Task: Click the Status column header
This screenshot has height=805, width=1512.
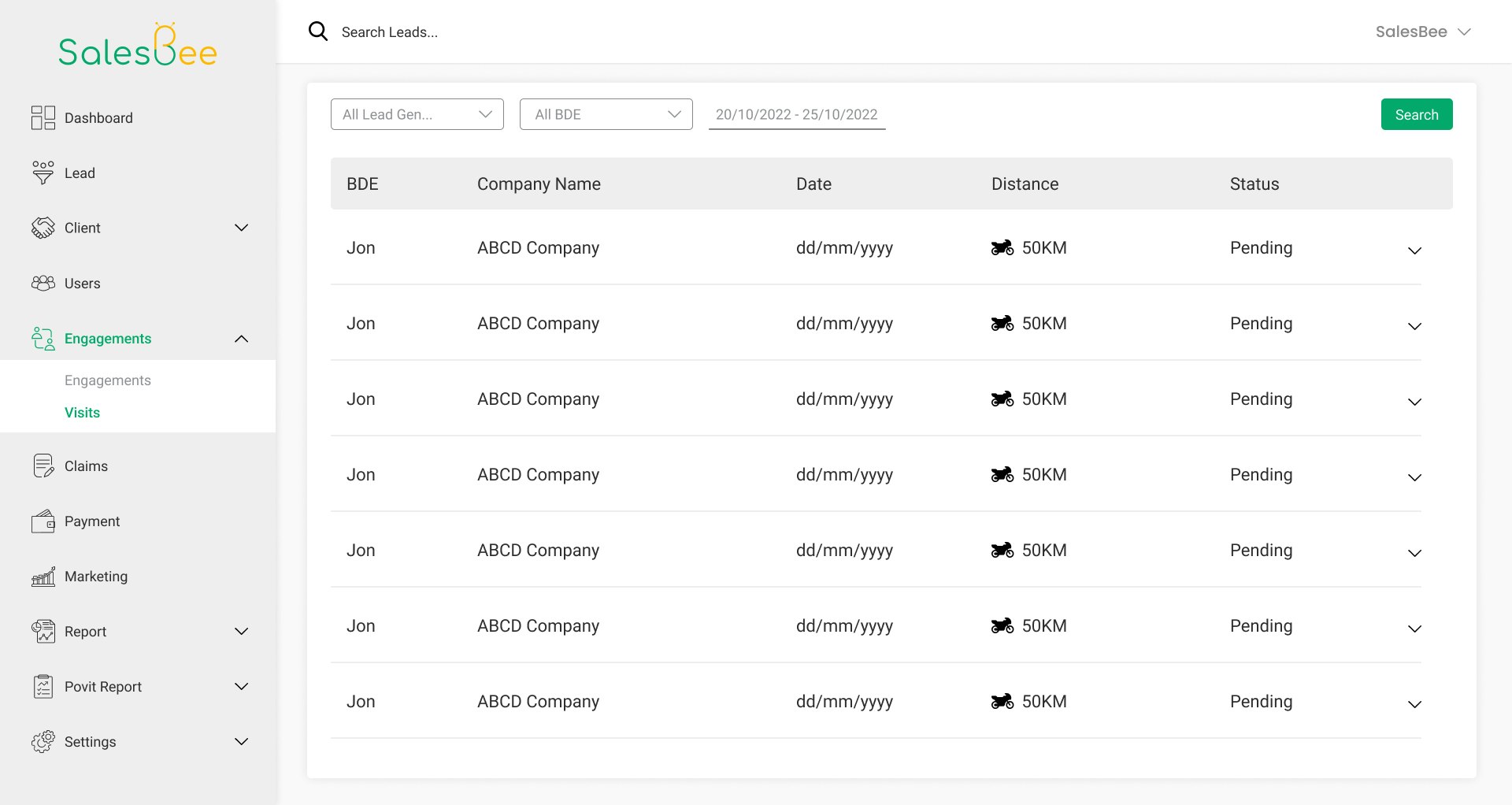Action: (1254, 184)
